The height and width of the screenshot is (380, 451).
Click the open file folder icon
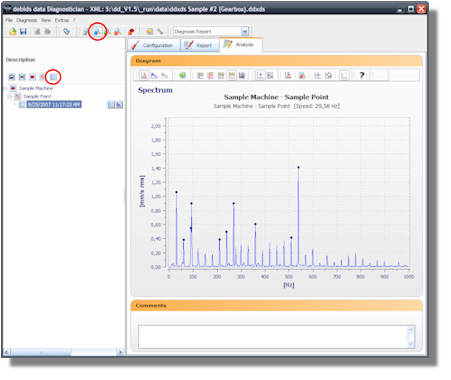click(x=13, y=32)
